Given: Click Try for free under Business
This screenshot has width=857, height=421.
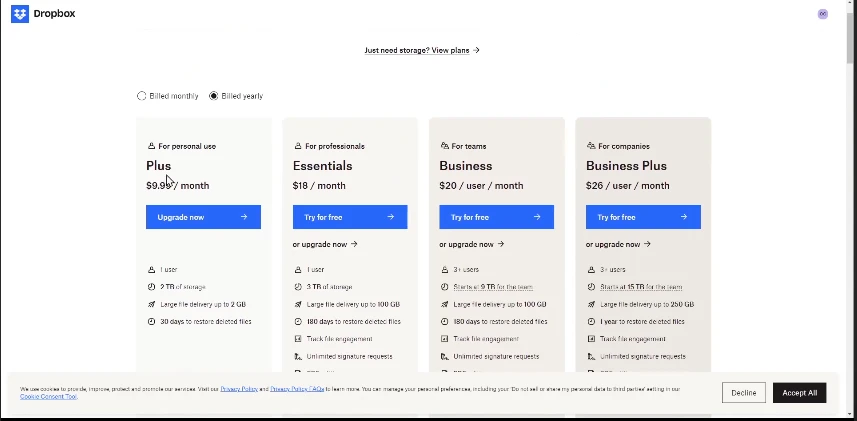Looking at the screenshot, I should pos(496,217).
